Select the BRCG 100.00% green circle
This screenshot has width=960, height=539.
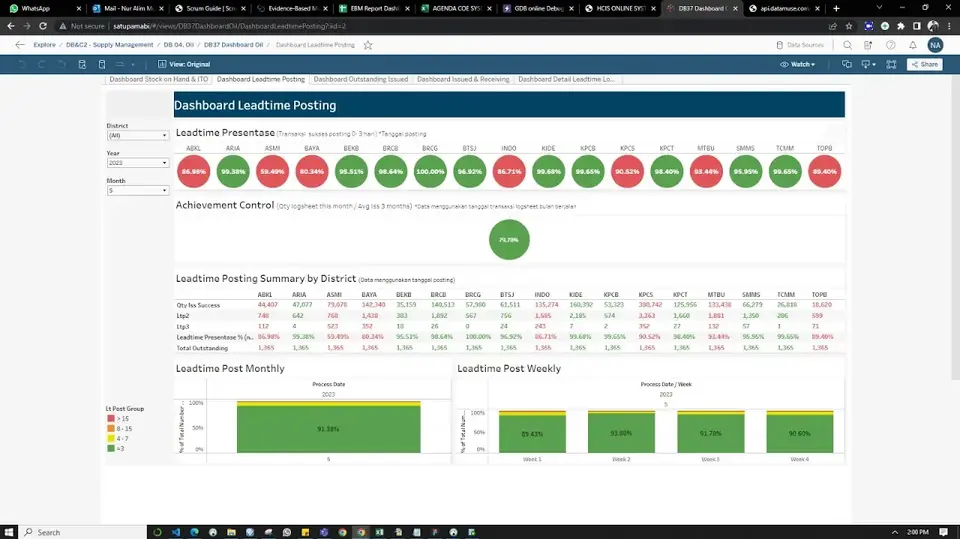pos(430,172)
